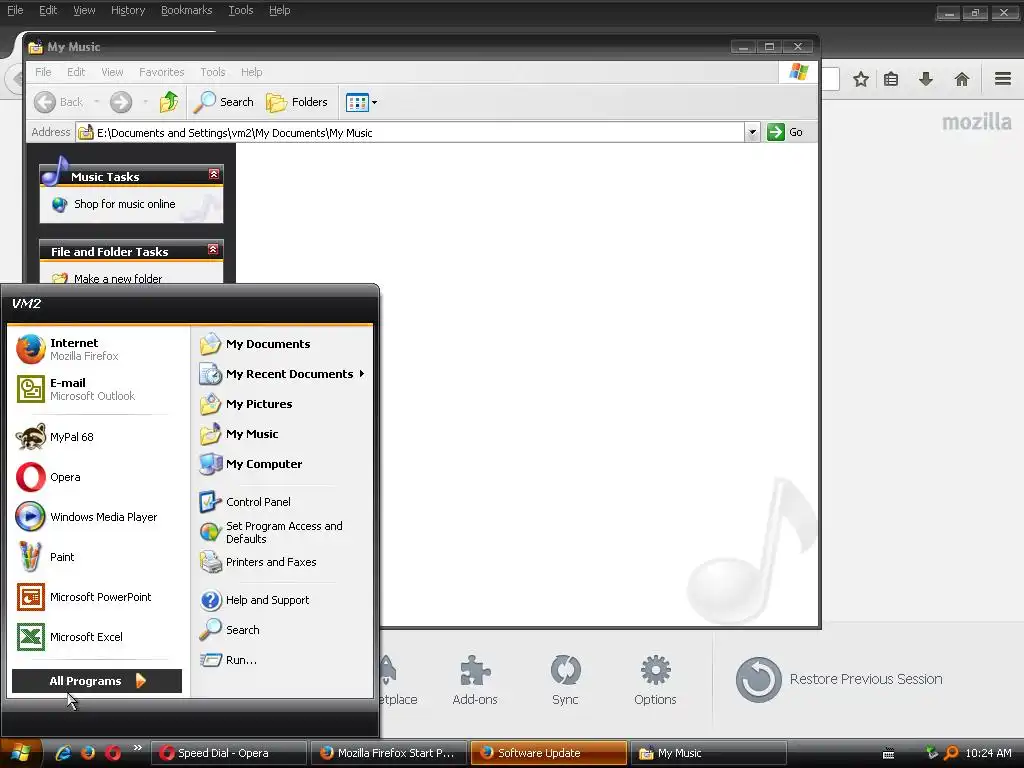Expand My Recent Documents submenu
Screen dimensions: 1024x768
(x=282, y=374)
